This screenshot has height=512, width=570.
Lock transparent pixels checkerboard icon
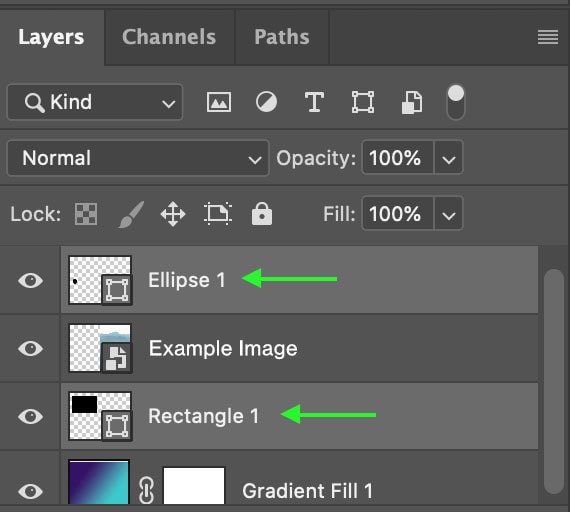(86, 214)
